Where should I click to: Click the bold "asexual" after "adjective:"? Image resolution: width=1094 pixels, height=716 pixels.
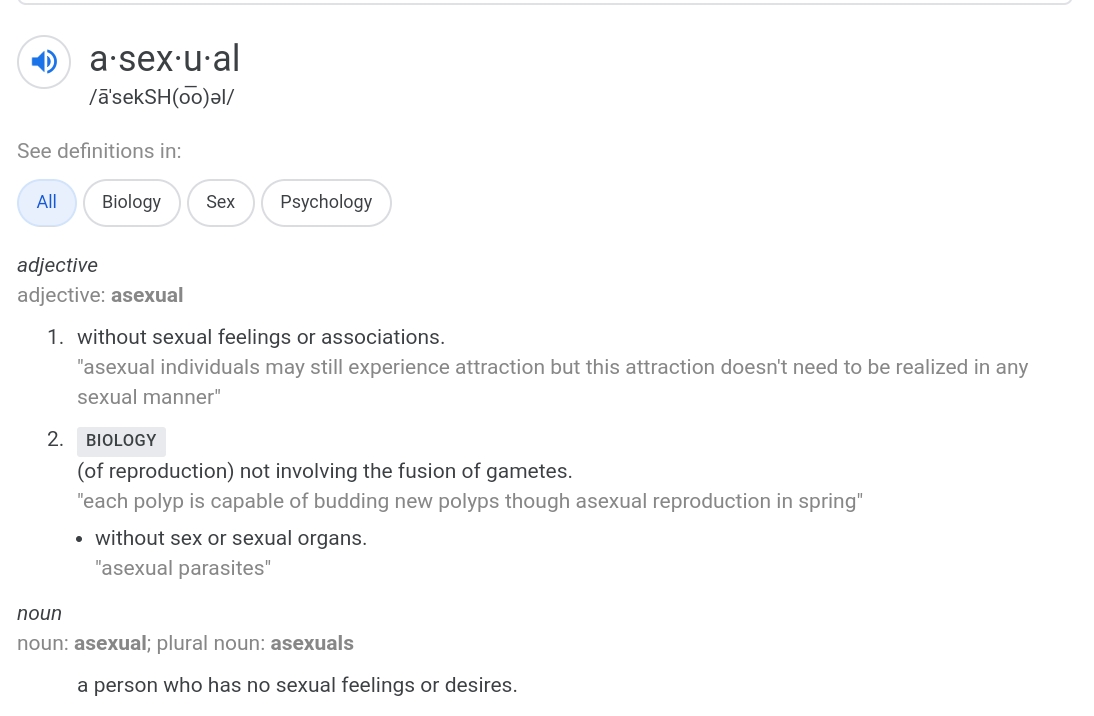[x=147, y=295]
